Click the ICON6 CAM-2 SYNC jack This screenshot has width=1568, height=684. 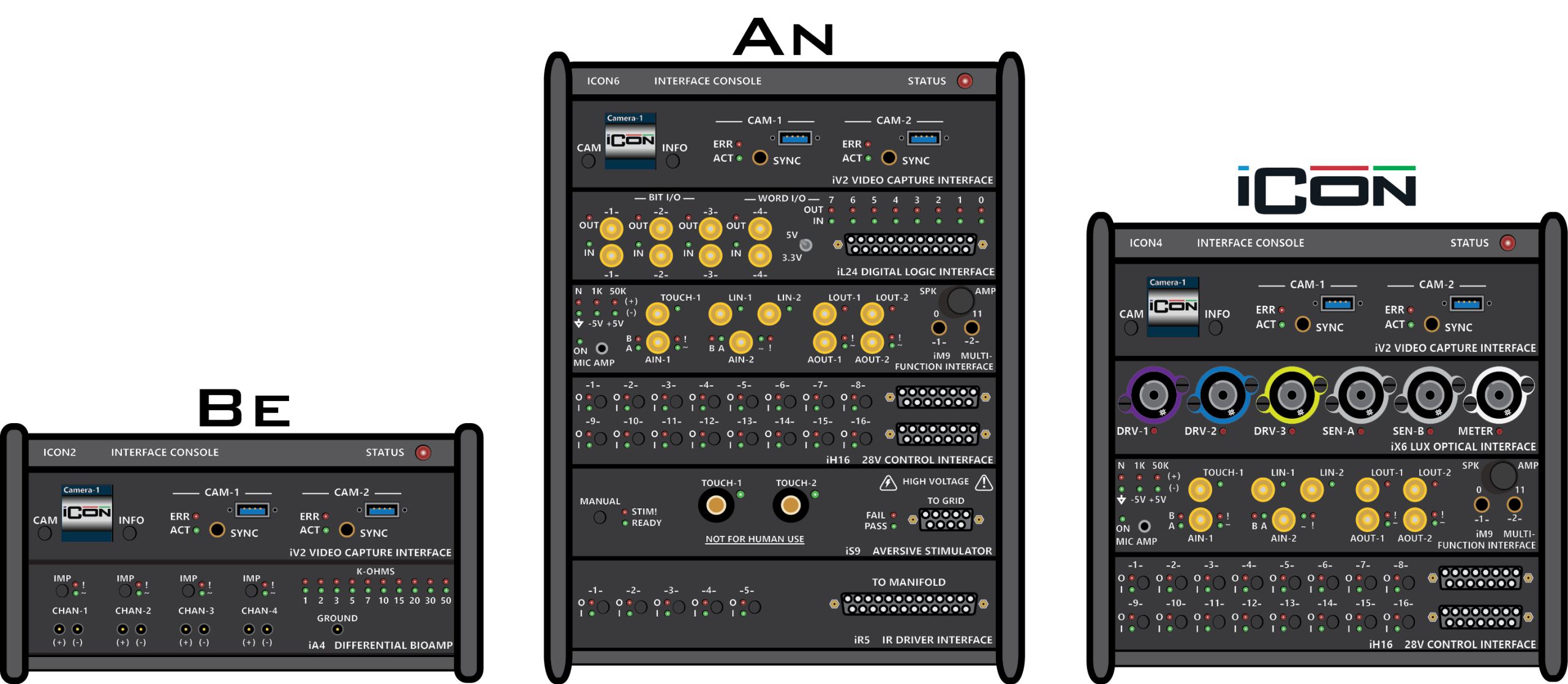[889, 158]
